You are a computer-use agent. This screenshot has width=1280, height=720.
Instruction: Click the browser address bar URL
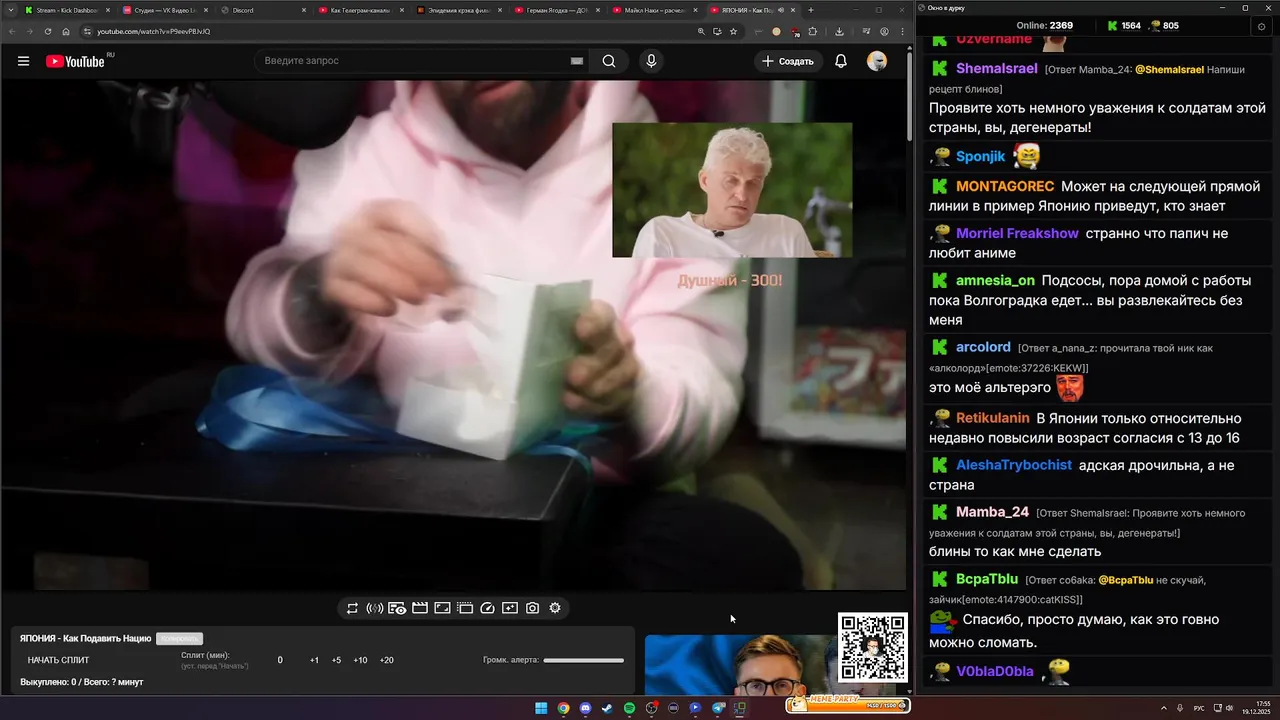tap(153, 31)
